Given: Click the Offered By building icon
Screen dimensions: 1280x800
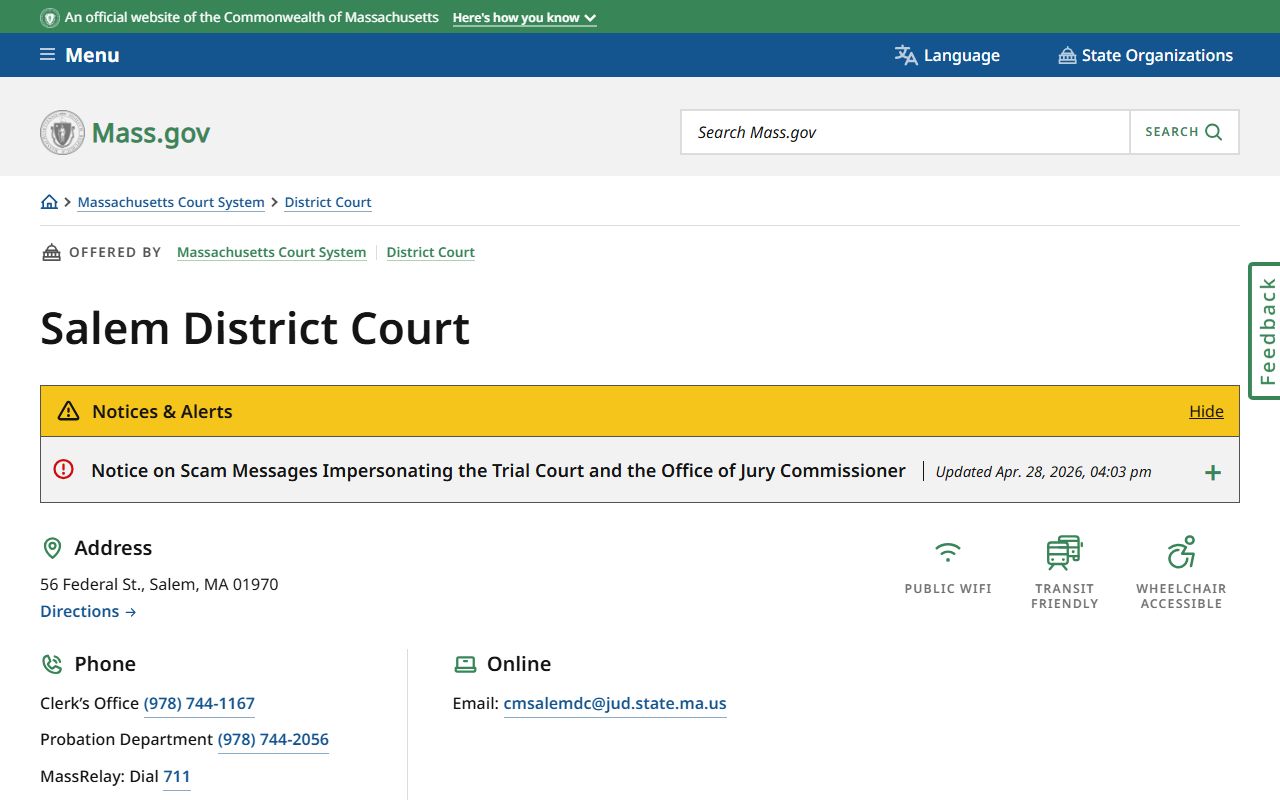Looking at the screenshot, I should 51,252.
